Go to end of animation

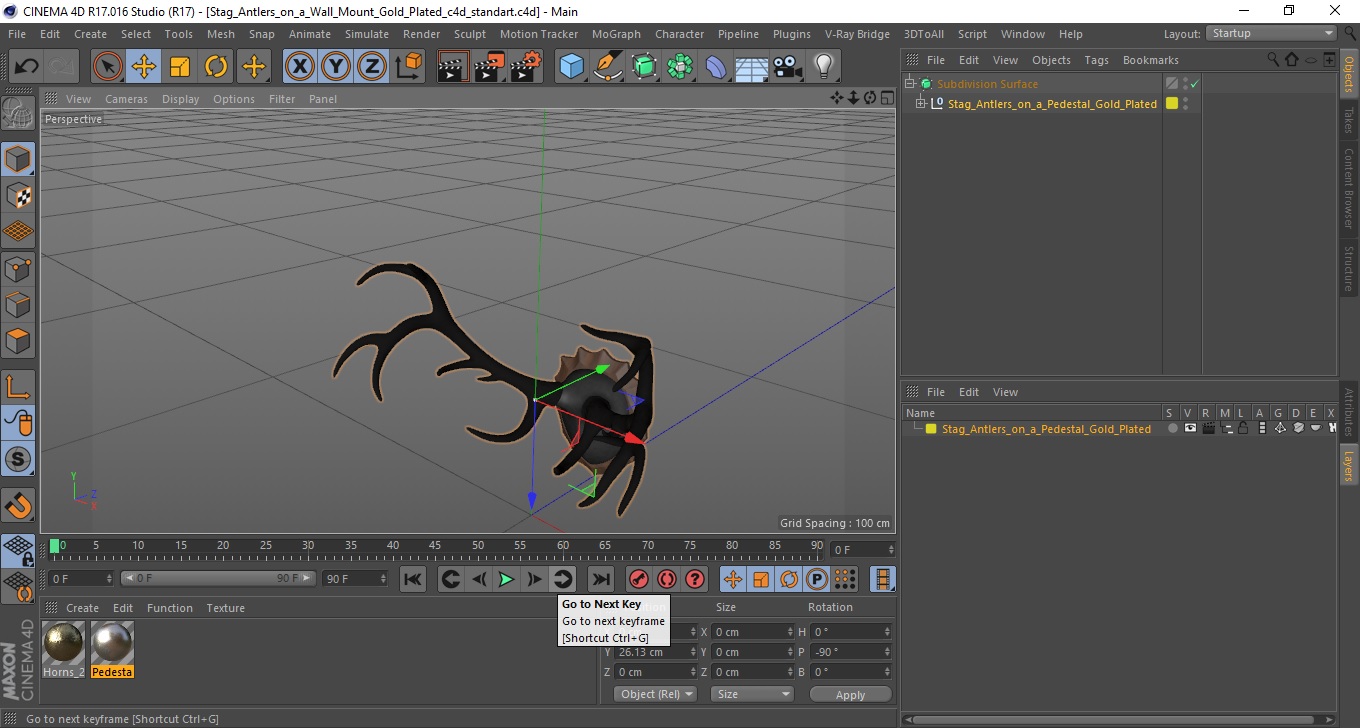[600, 579]
